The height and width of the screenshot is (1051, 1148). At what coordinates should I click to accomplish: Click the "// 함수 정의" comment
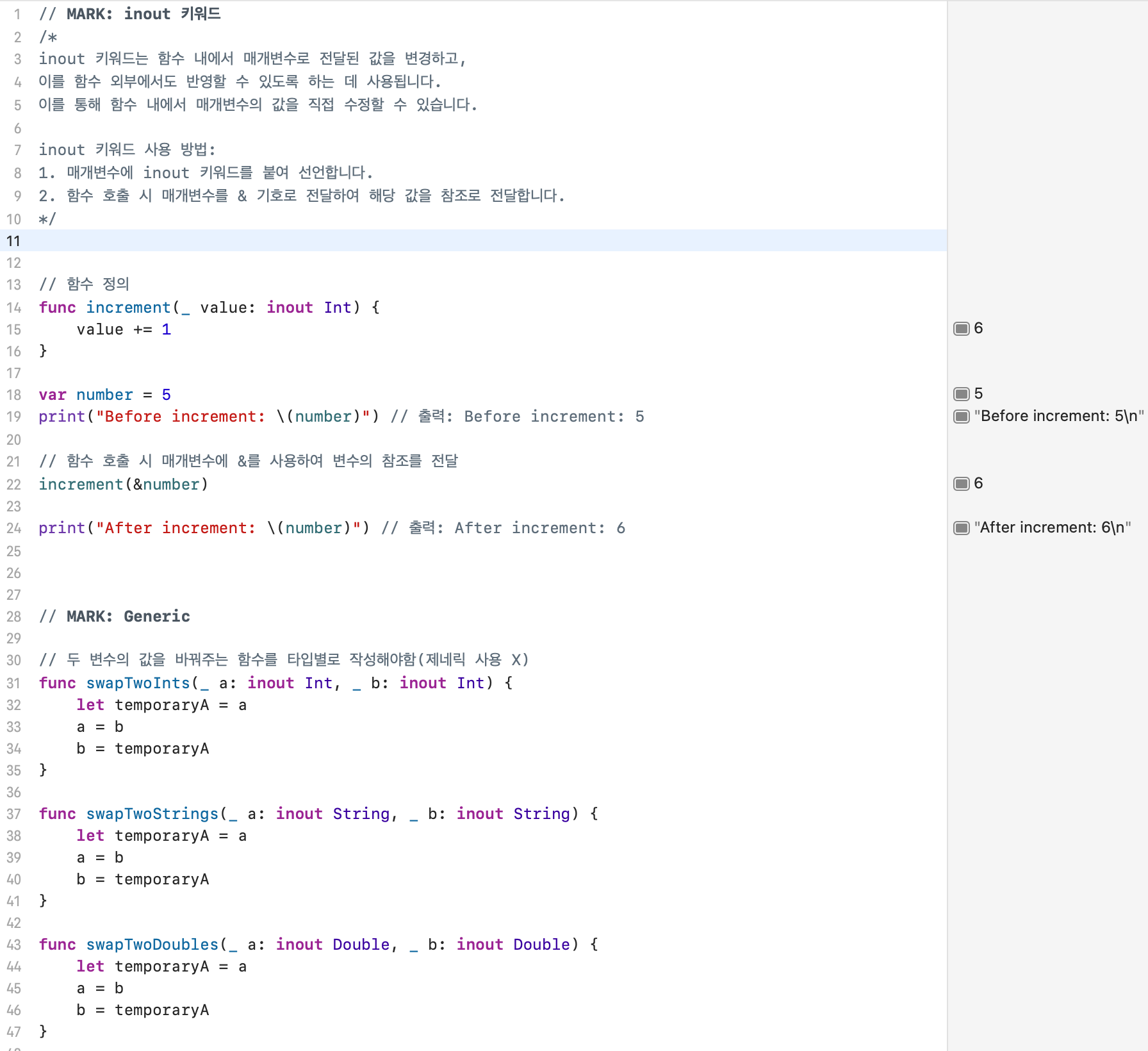point(84,284)
